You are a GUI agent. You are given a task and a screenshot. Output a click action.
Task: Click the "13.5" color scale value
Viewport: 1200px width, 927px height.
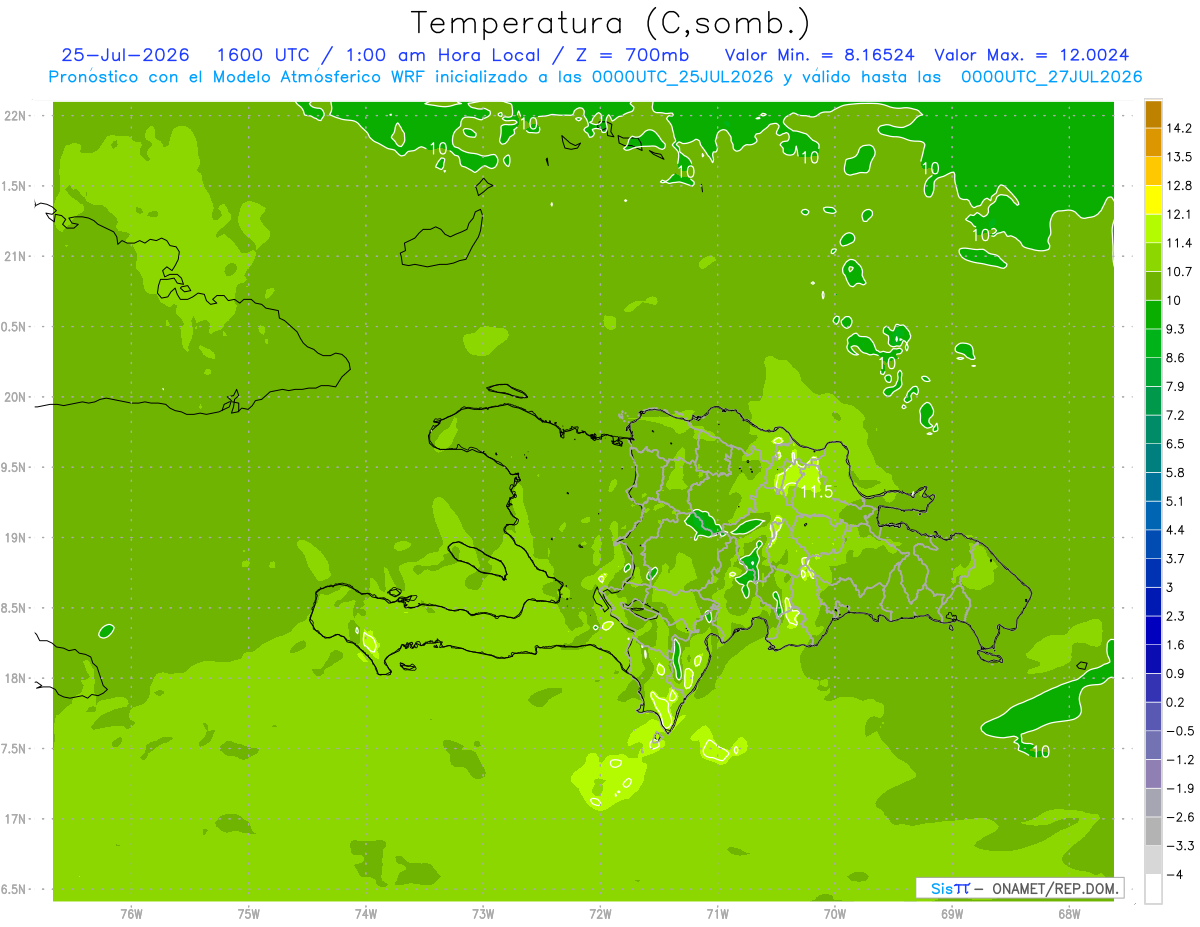[x=1180, y=157]
